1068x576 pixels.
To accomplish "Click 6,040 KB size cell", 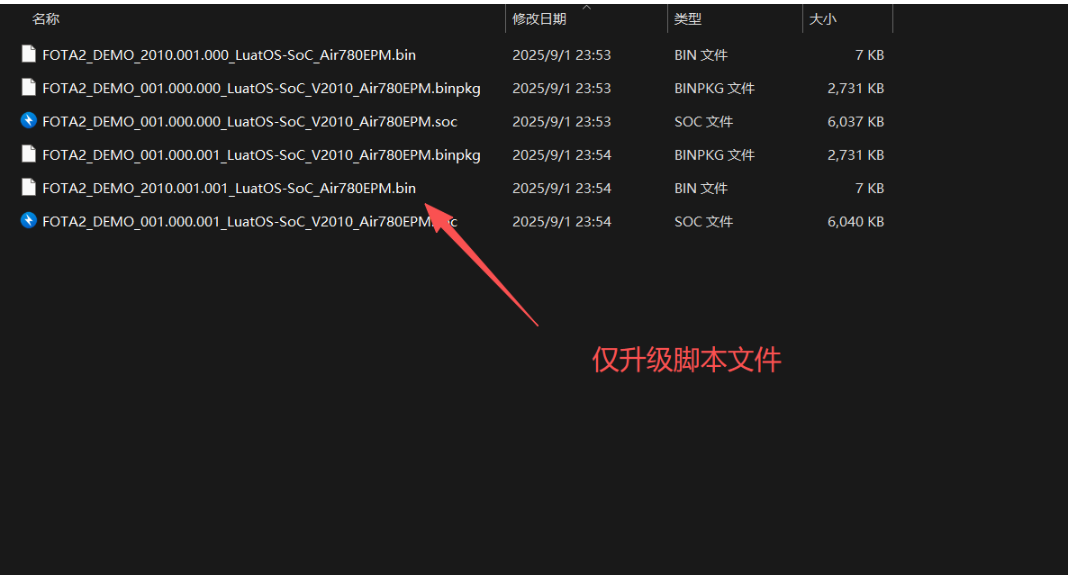I will click(855, 222).
